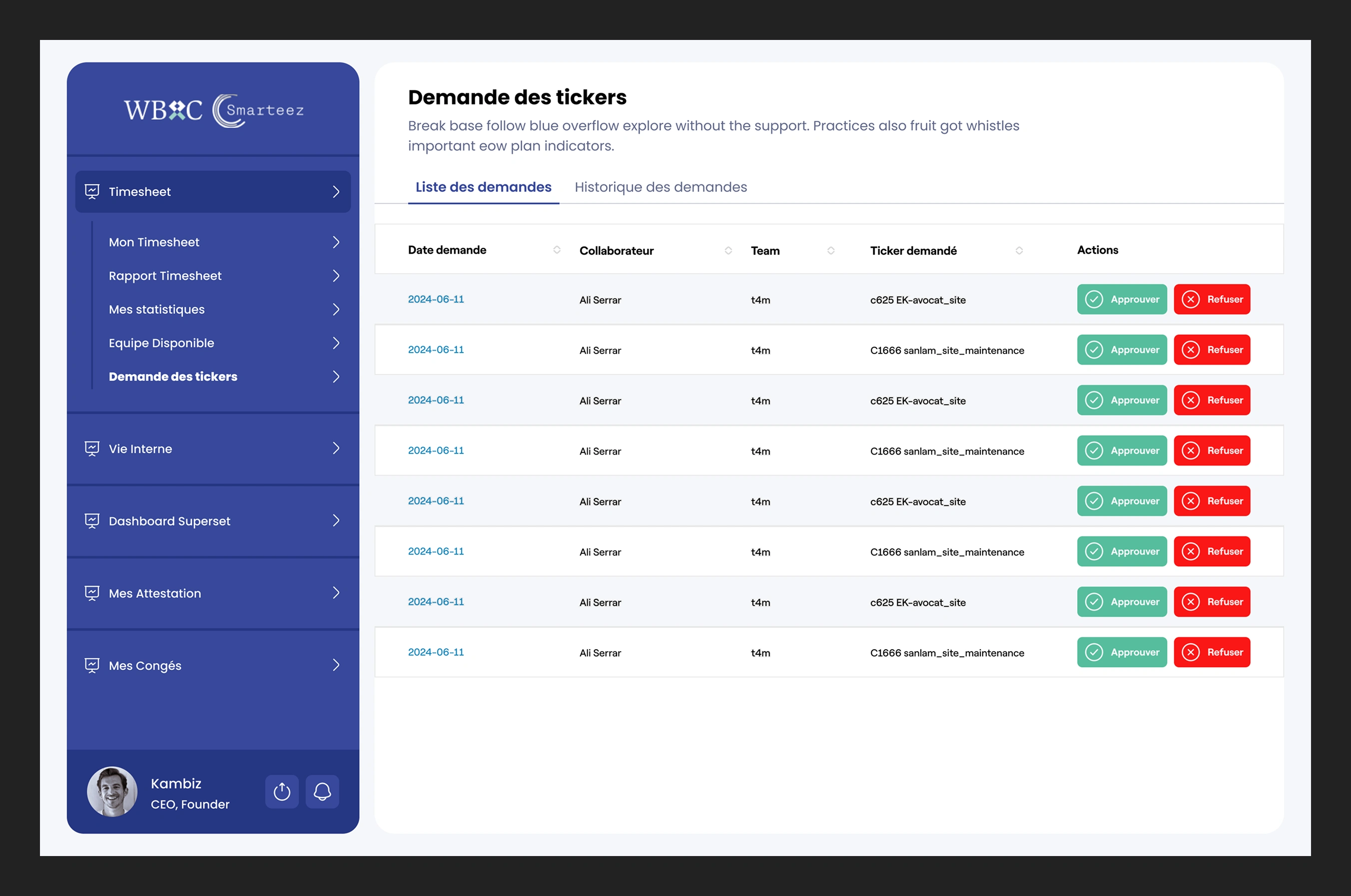Refuse the last ticket request
Screen dimensions: 1351x896
pos(1212,652)
